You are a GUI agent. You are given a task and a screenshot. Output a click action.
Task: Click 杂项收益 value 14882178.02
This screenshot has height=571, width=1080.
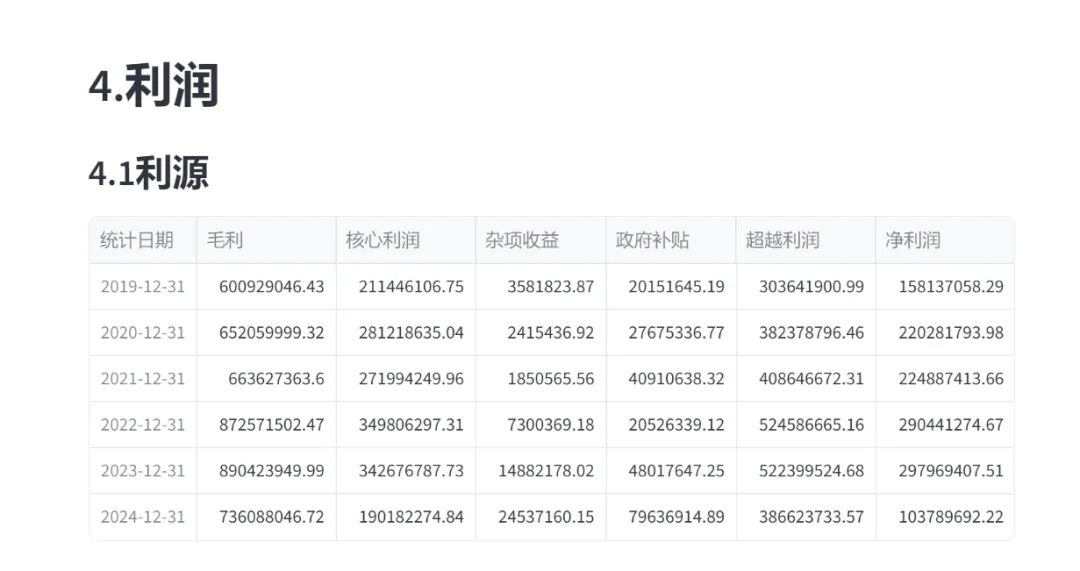tap(540, 471)
